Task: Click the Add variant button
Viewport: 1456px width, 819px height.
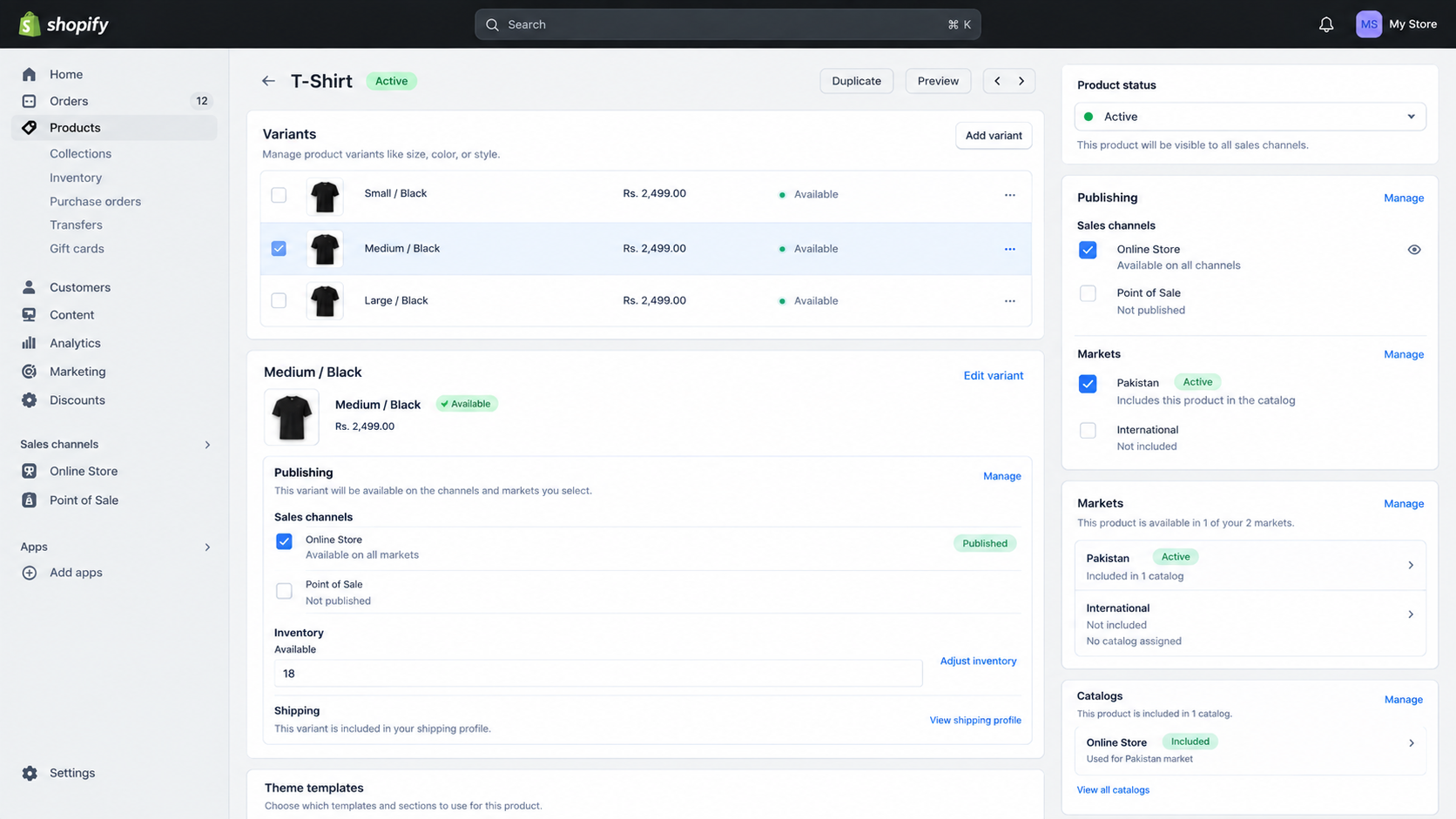Action: coord(994,136)
